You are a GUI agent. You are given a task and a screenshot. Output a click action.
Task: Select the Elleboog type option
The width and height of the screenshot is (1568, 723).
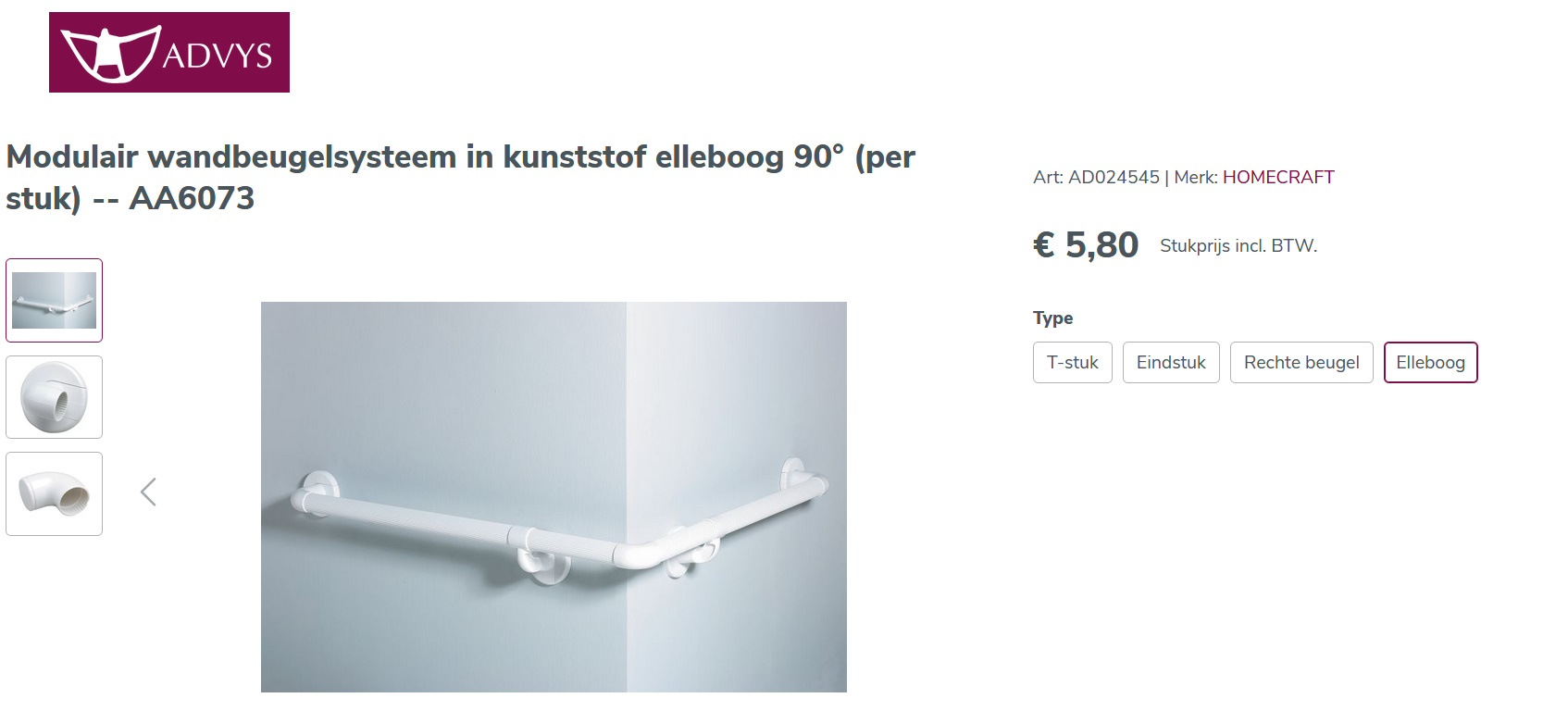point(1430,362)
